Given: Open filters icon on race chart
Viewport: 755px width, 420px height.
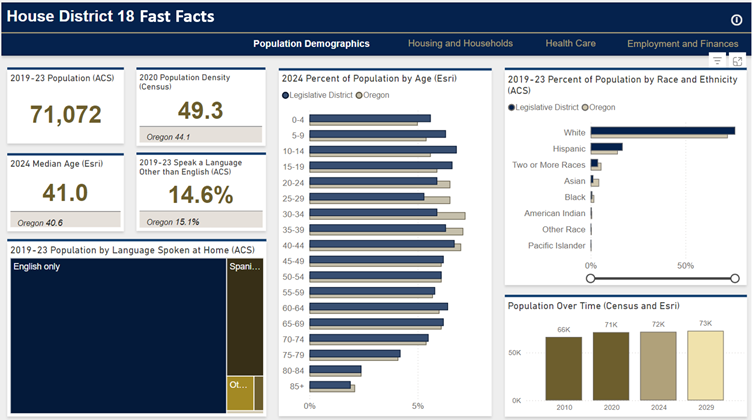Looking at the screenshot, I should 717,61.
